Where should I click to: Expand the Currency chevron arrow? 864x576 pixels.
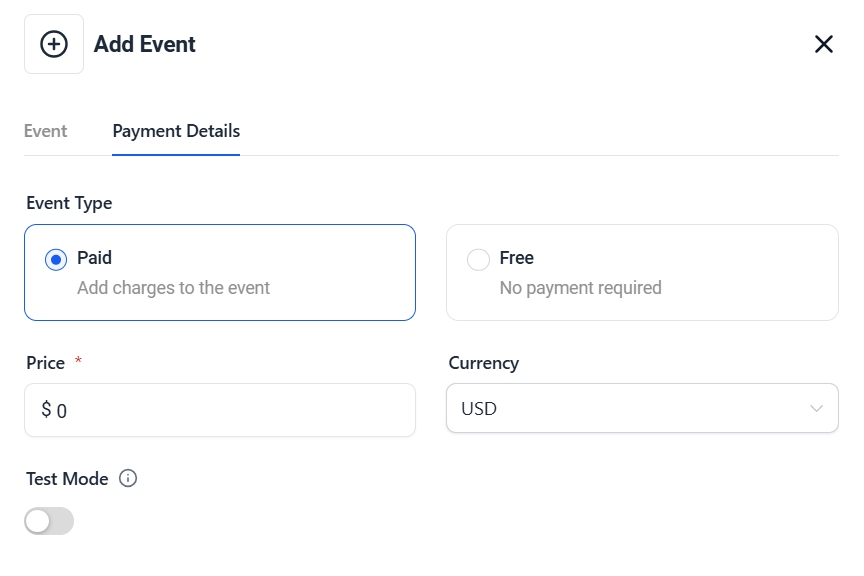[x=816, y=409]
